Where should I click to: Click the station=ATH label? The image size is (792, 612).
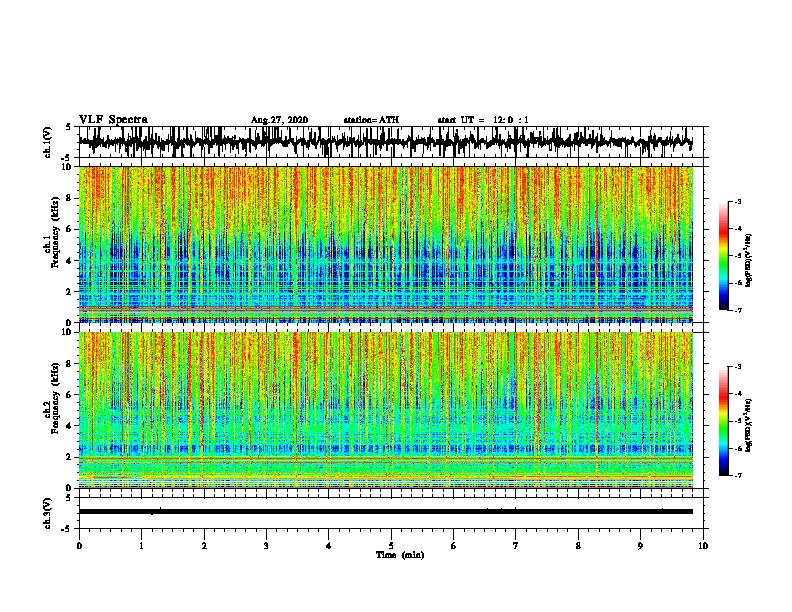(371, 120)
